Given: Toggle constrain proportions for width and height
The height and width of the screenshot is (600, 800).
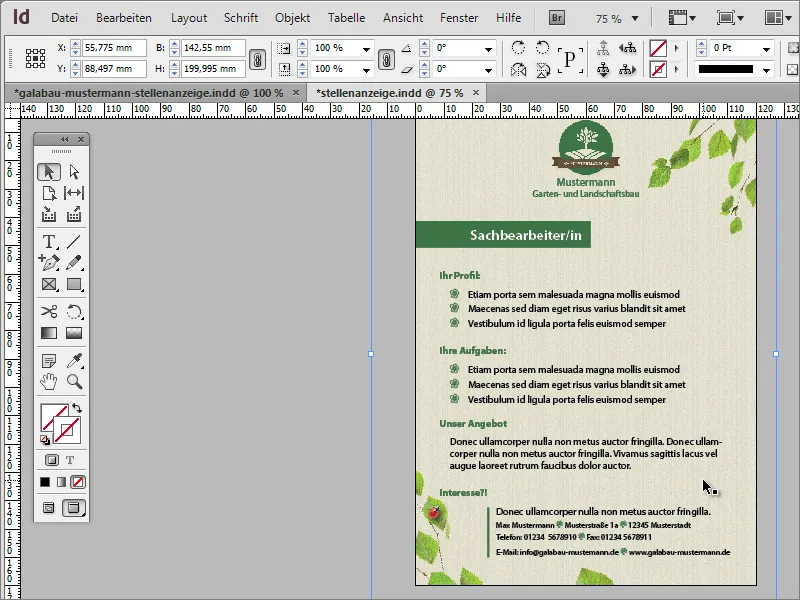Looking at the screenshot, I should pos(257,59).
